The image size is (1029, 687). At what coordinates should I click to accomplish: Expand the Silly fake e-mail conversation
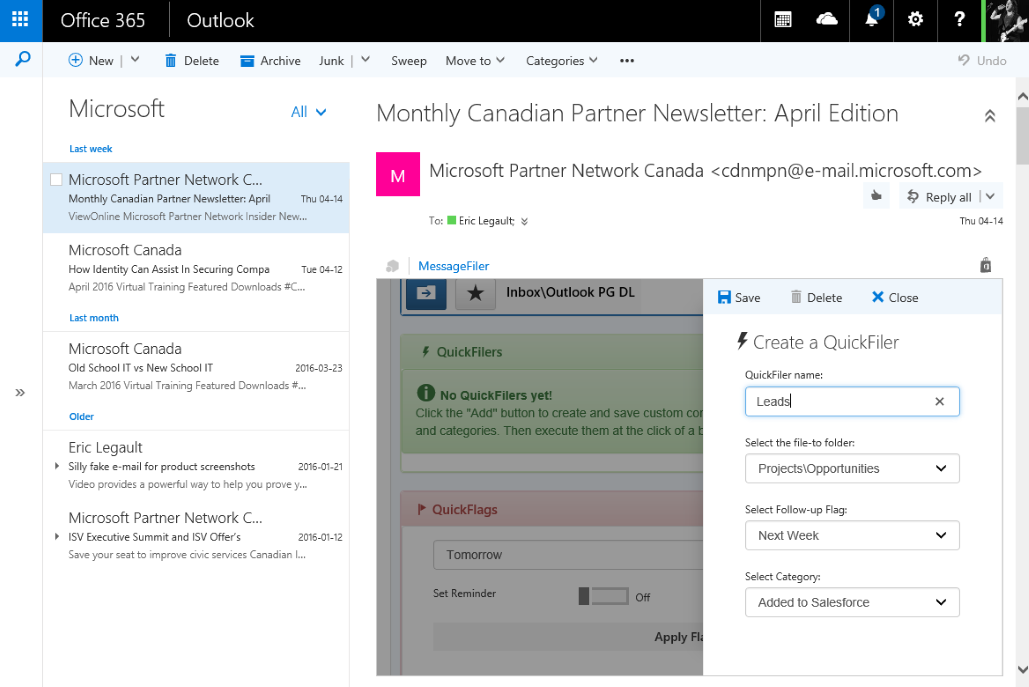click(57, 467)
